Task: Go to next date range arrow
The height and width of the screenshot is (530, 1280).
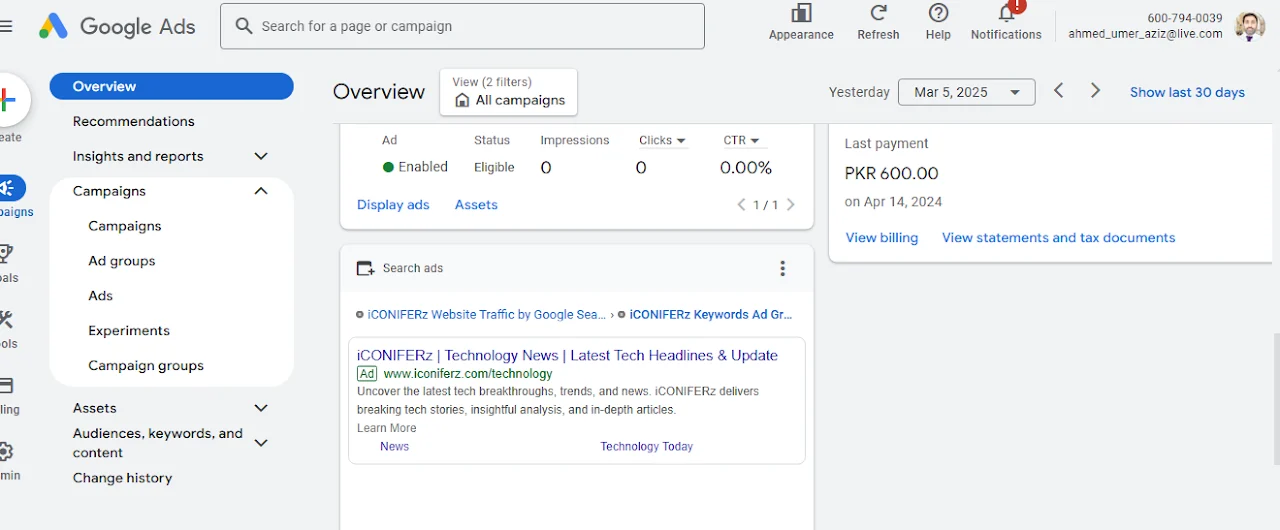Action: tap(1095, 91)
